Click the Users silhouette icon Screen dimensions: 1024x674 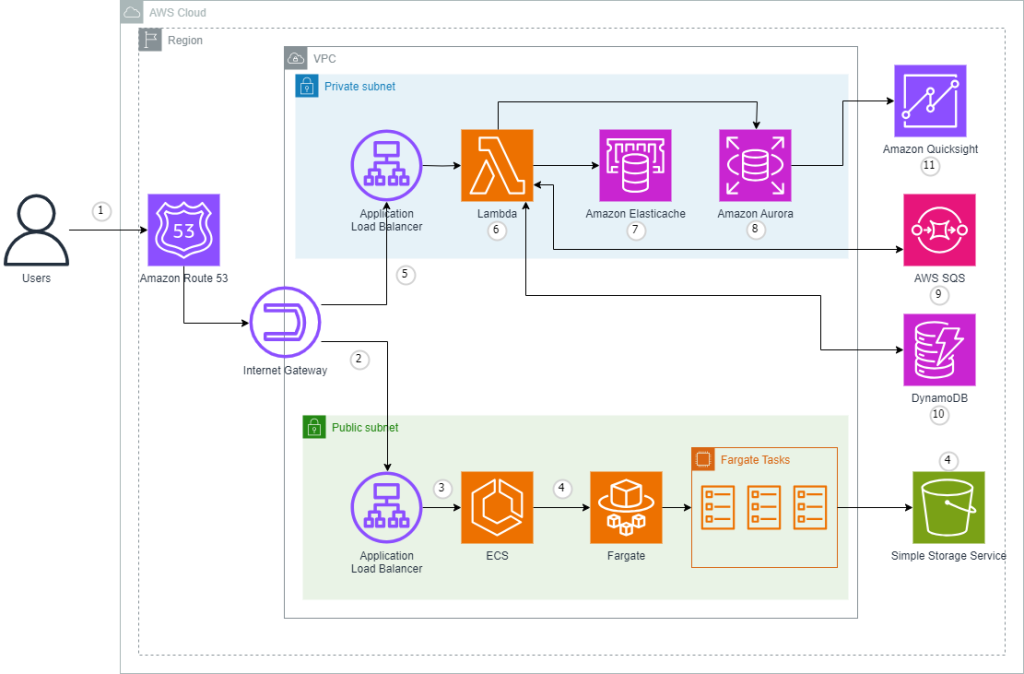pyautogui.click(x=36, y=228)
